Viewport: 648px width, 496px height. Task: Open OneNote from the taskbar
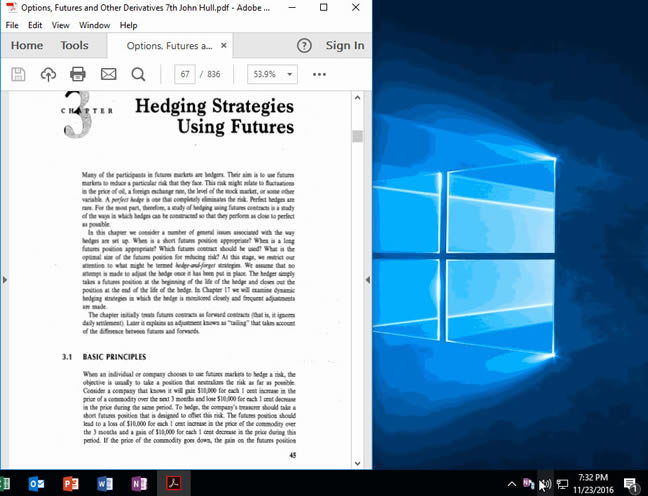tap(137, 484)
